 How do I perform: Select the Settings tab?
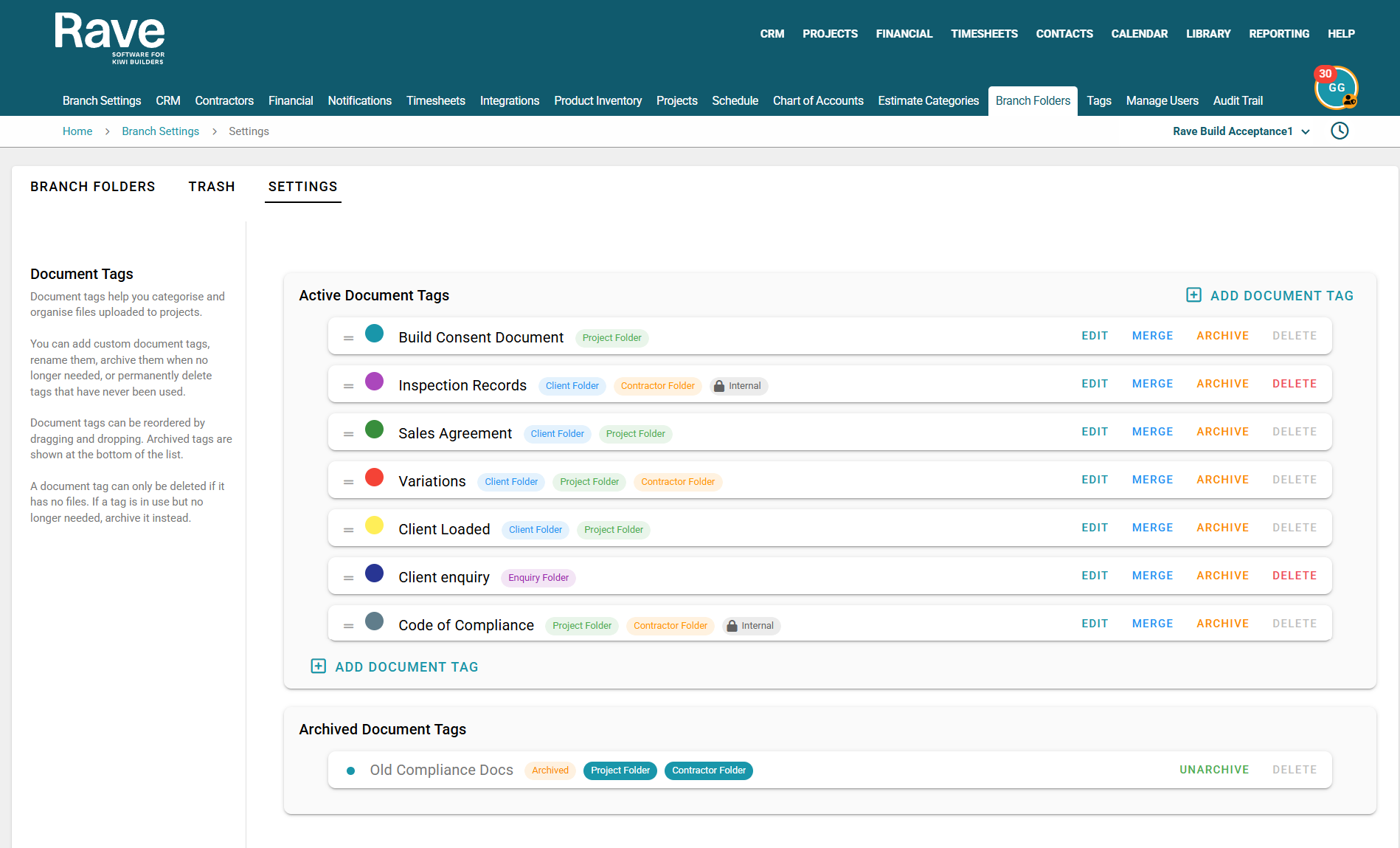pos(303,187)
